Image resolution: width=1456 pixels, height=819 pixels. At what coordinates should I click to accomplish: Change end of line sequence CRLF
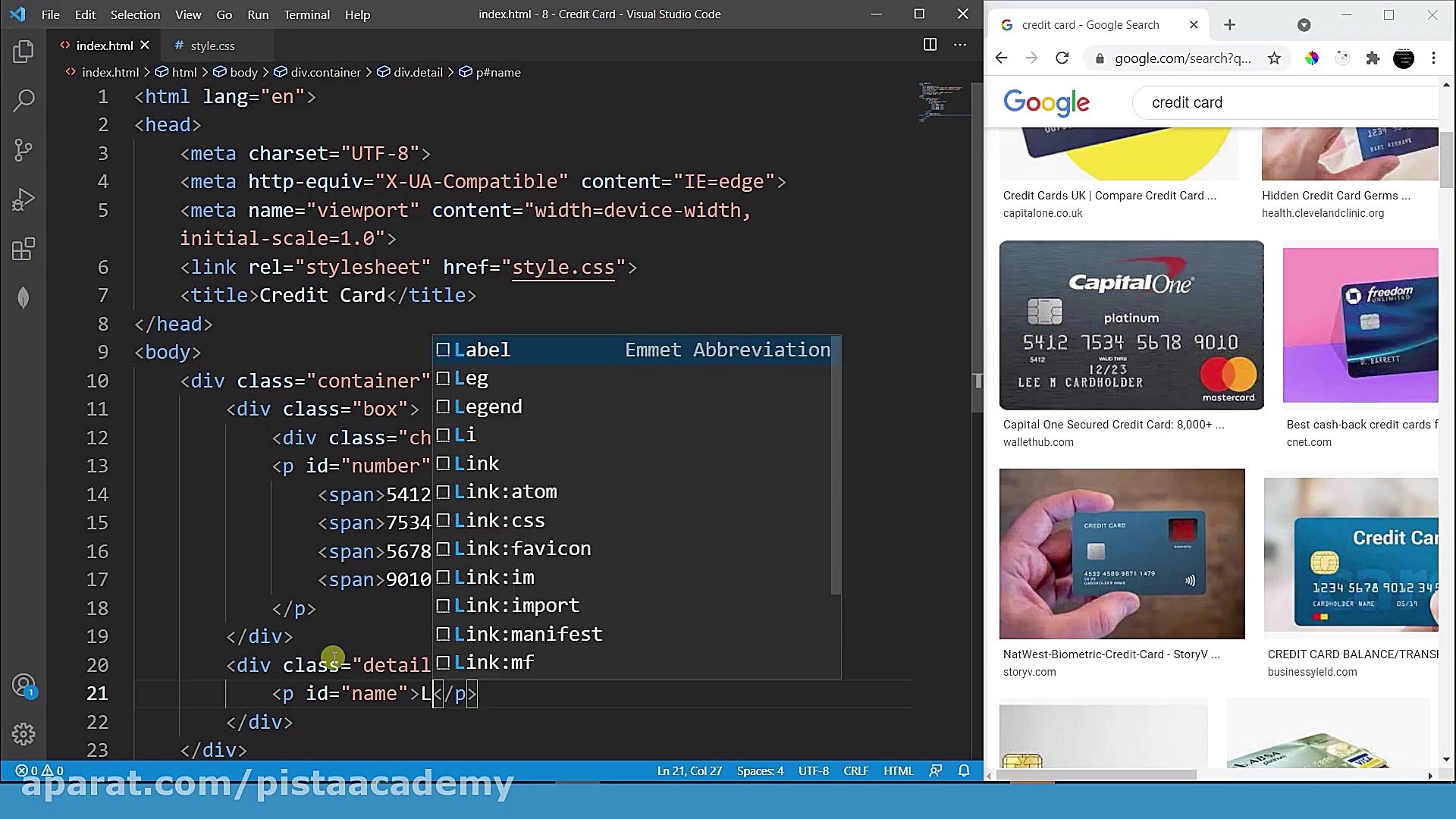pos(856,770)
